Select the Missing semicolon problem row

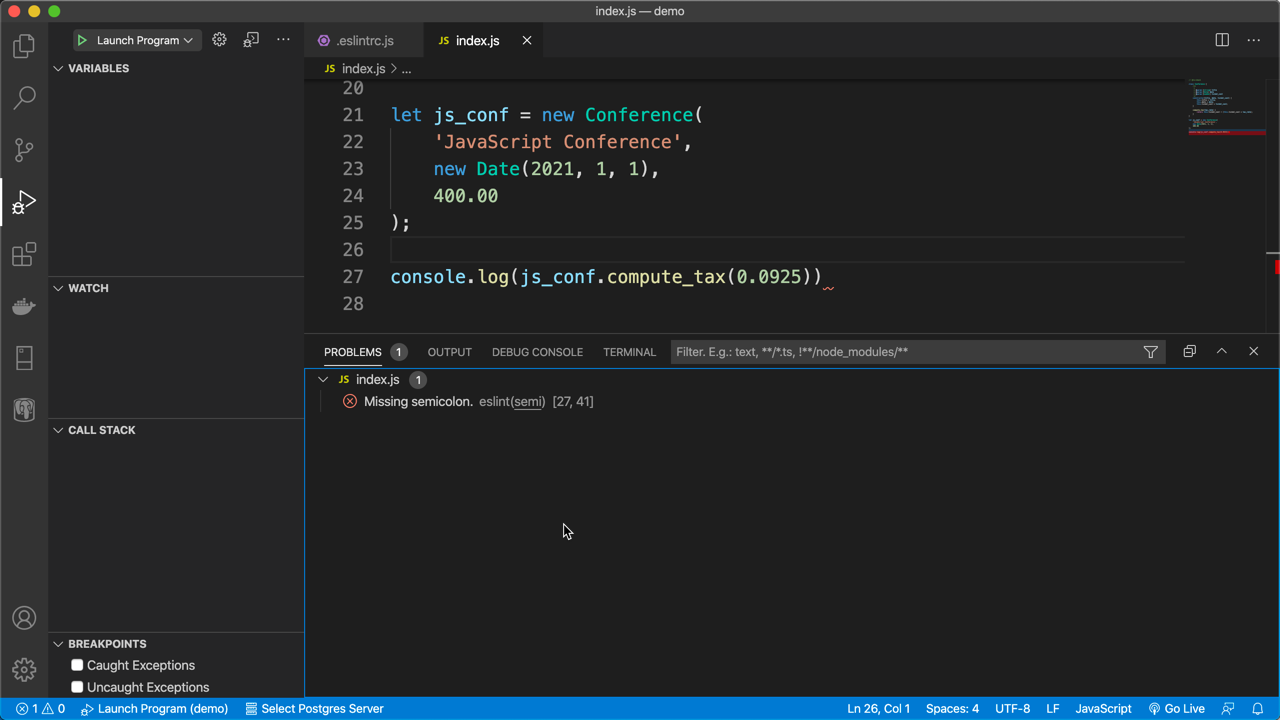pyautogui.click(x=792, y=402)
